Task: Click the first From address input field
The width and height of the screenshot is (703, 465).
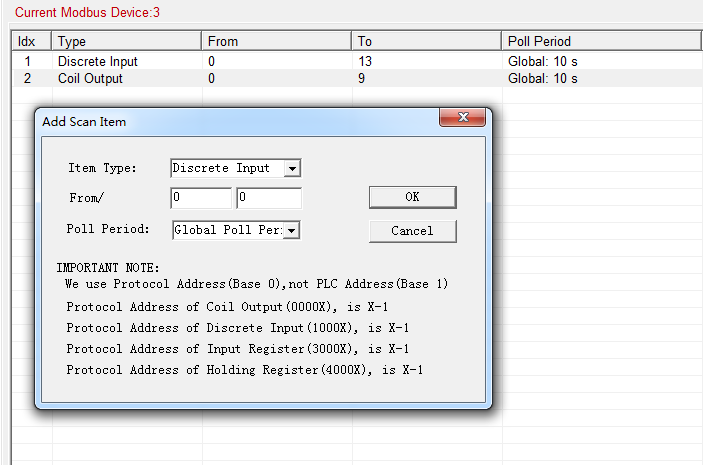Action: (201, 198)
